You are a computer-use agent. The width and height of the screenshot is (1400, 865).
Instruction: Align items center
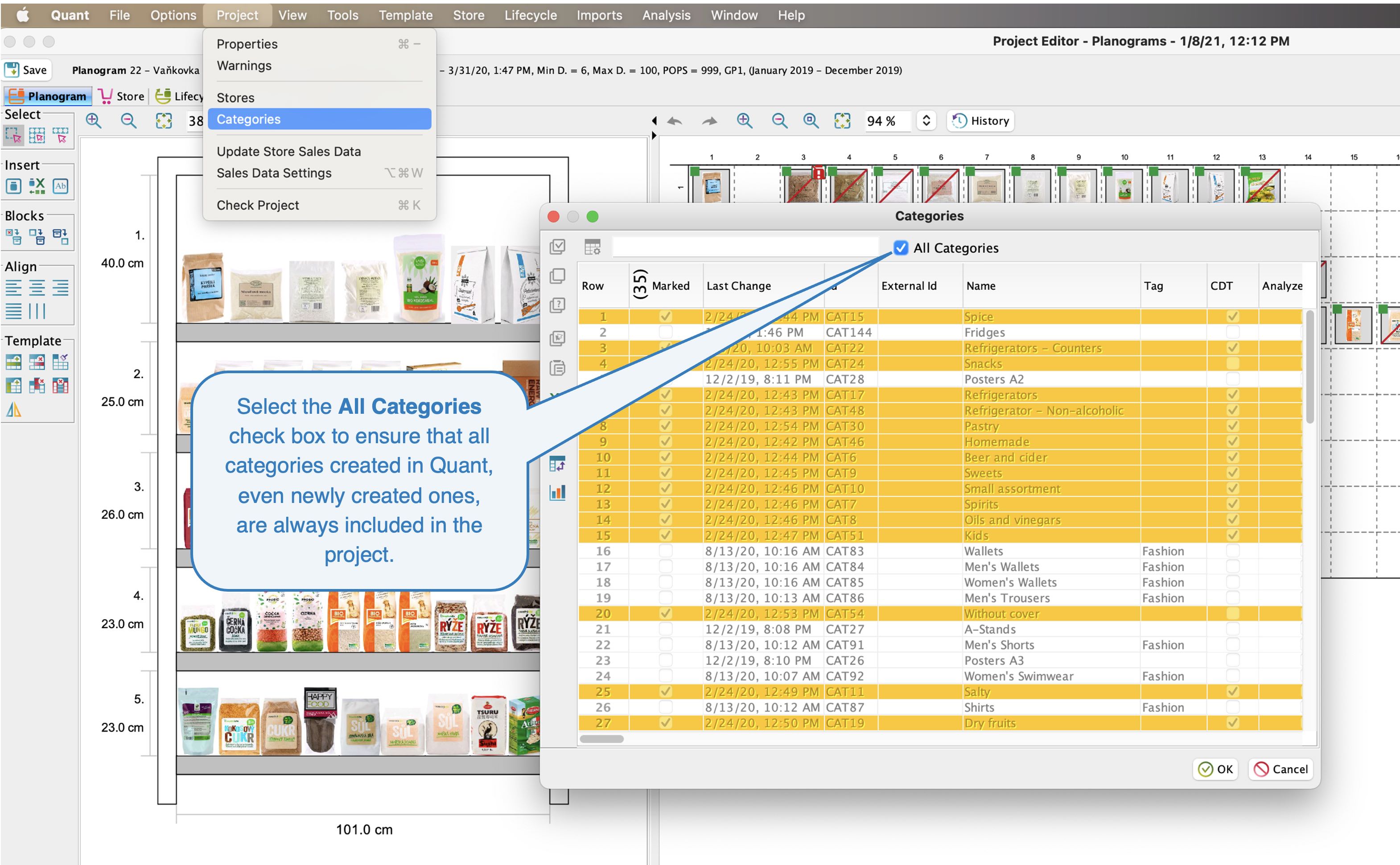tap(37, 287)
